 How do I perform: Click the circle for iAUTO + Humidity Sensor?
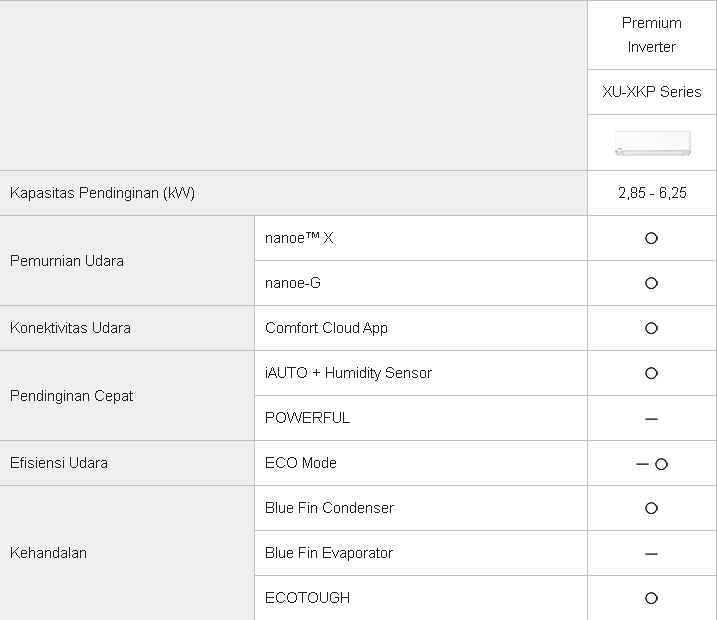(x=651, y=373)
